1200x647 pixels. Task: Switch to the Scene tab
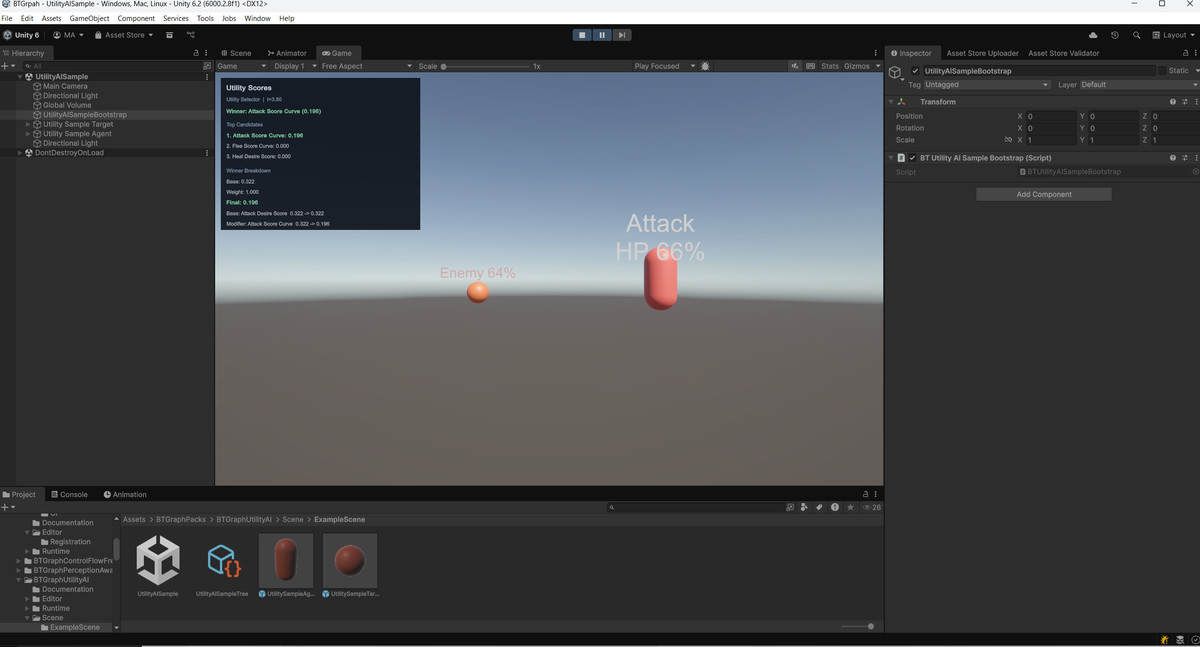(236, 53)
